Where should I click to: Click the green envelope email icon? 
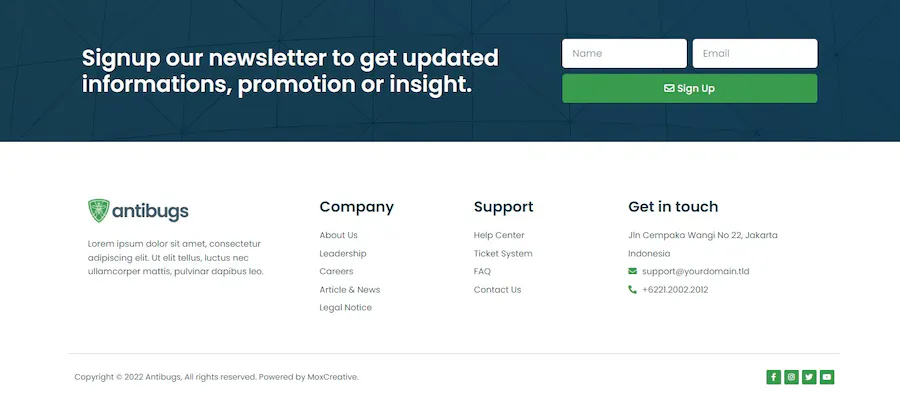pos(633,271)
